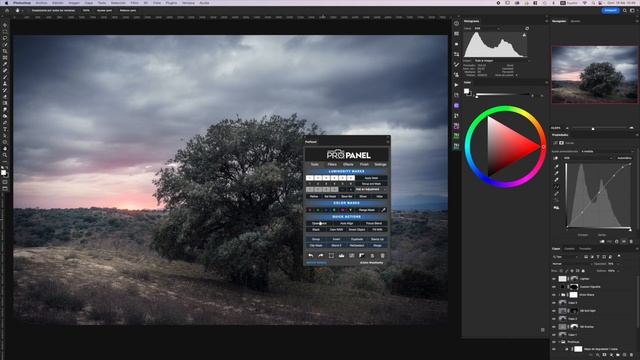Select the pencil draw-curve tool in Curves

pos(556,194)
